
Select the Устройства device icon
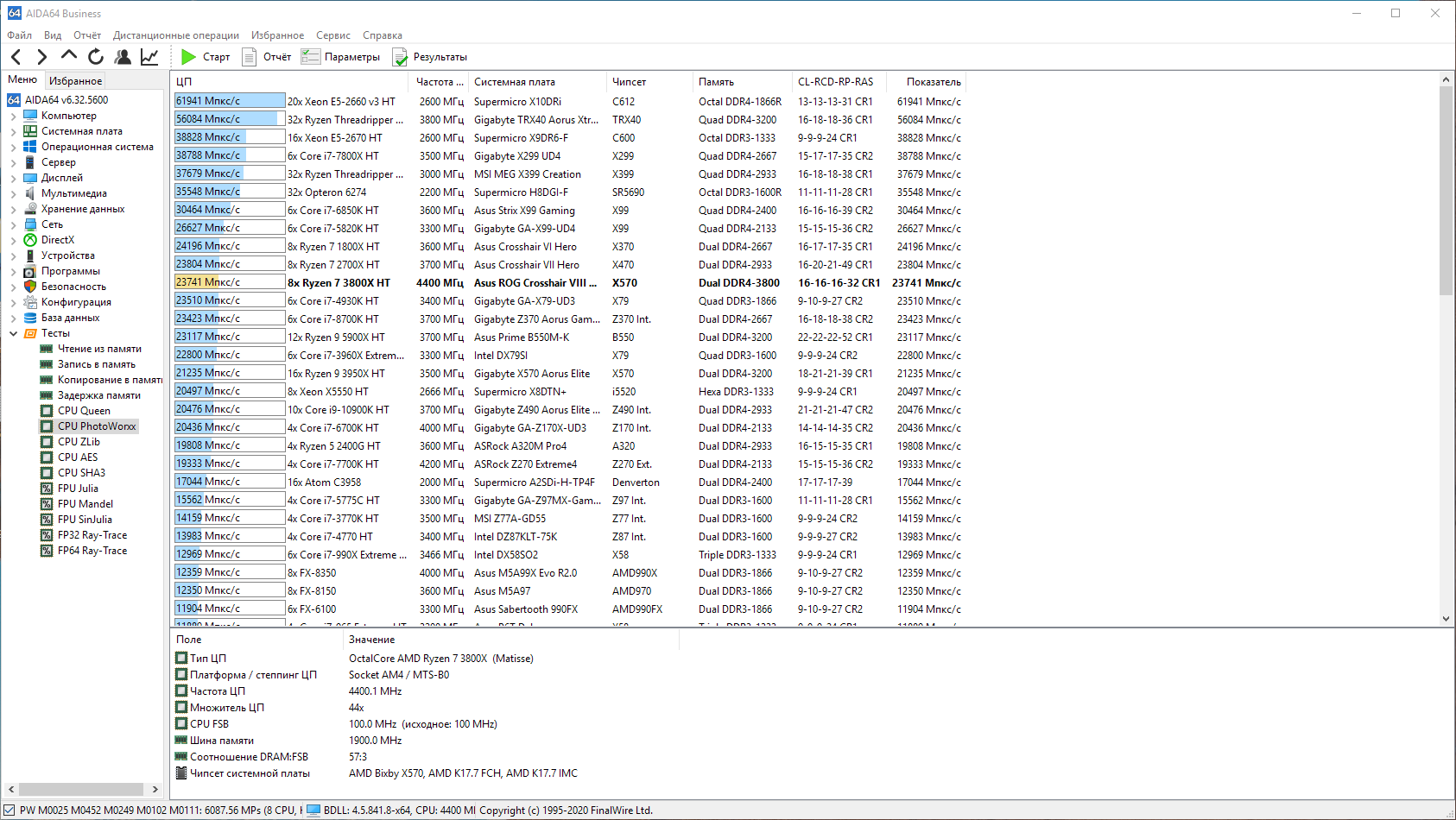[30, 255]
